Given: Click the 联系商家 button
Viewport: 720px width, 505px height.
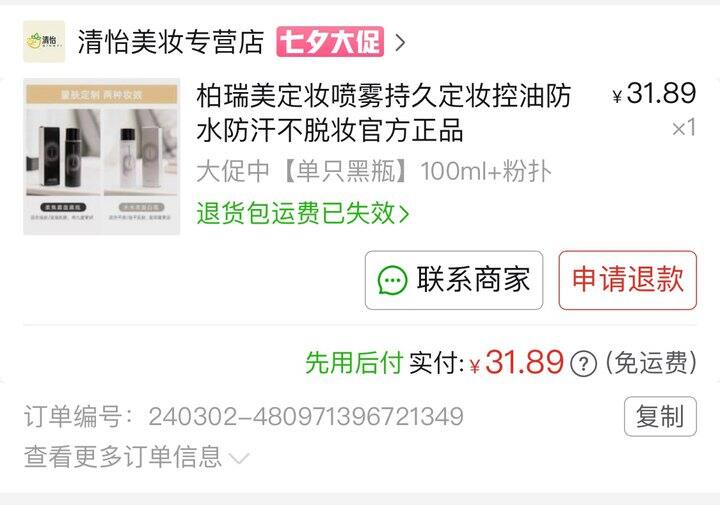Looking at the screenshot, I should click(x=454, y=280).
